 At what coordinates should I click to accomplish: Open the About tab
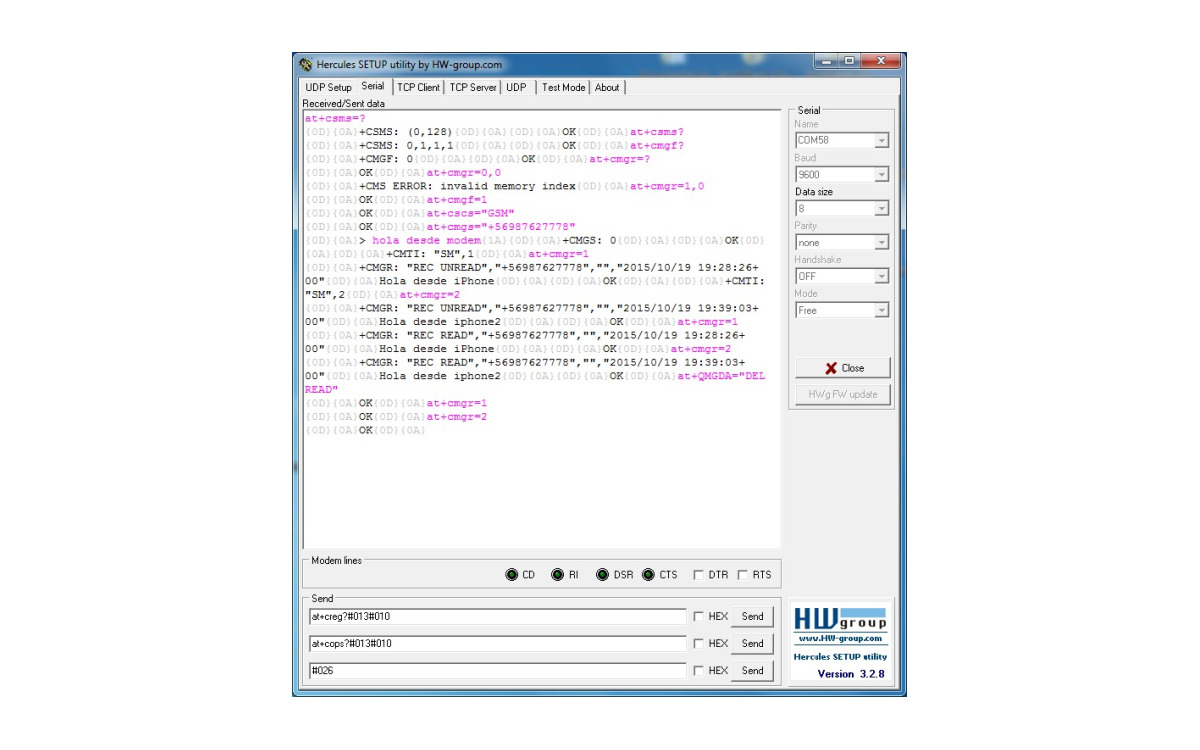coord(607,87)
